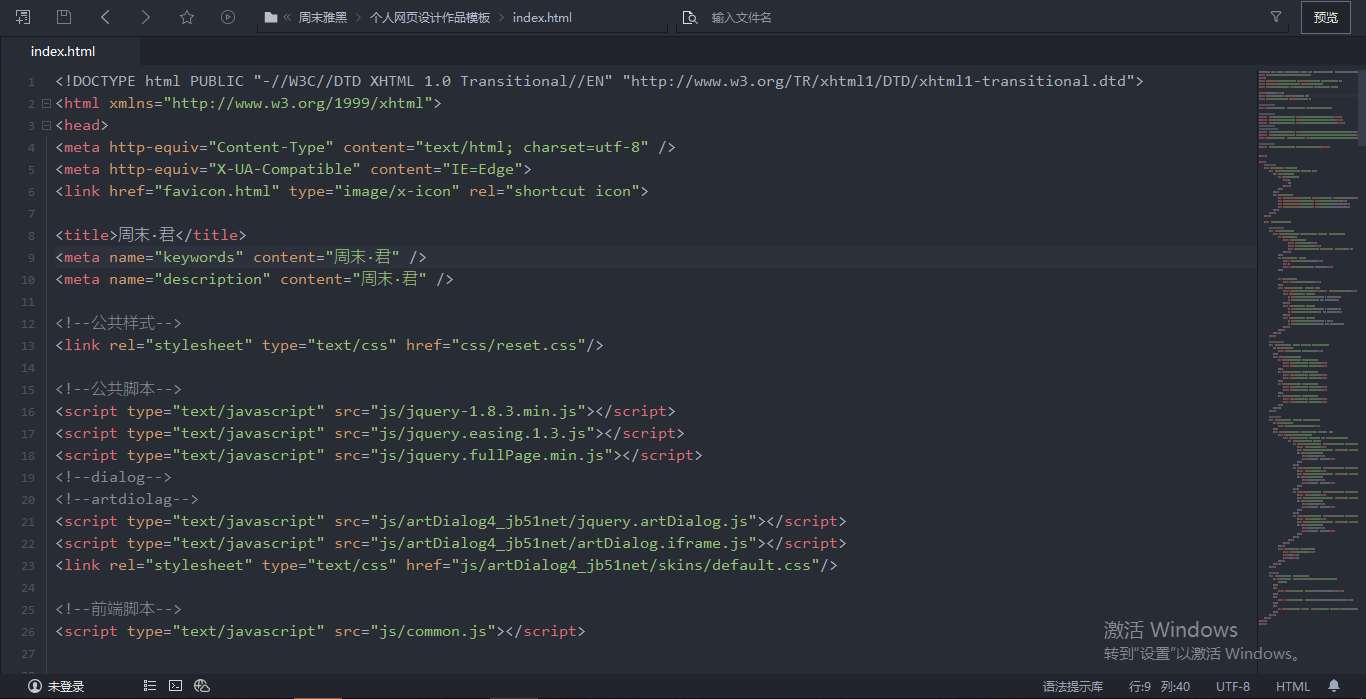The image size is (1366, 699).
Task: Open the 预览 preview button
Action: [1326, 17]
